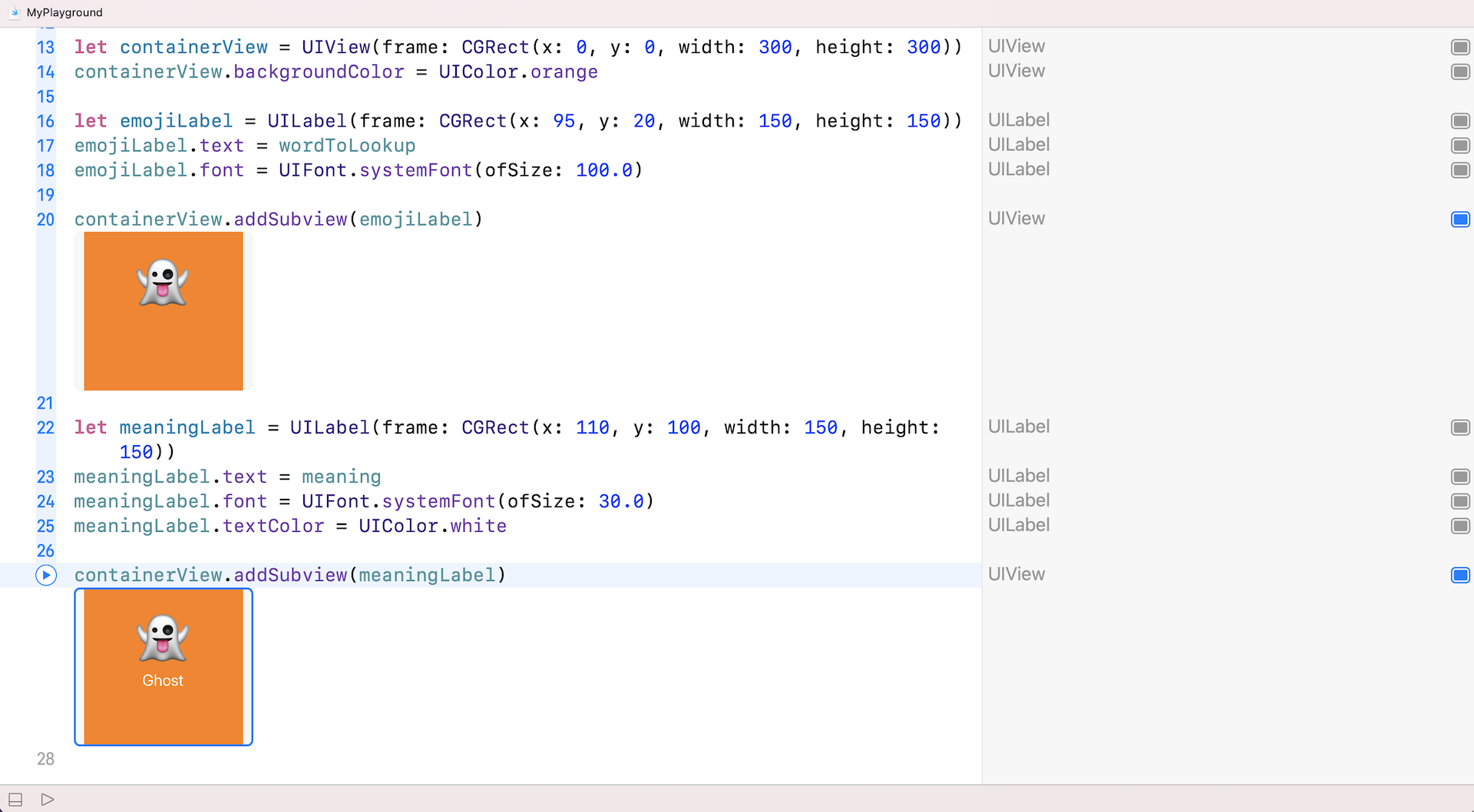
Task: Run playground up to line 27
Action: tap(46, 575)
